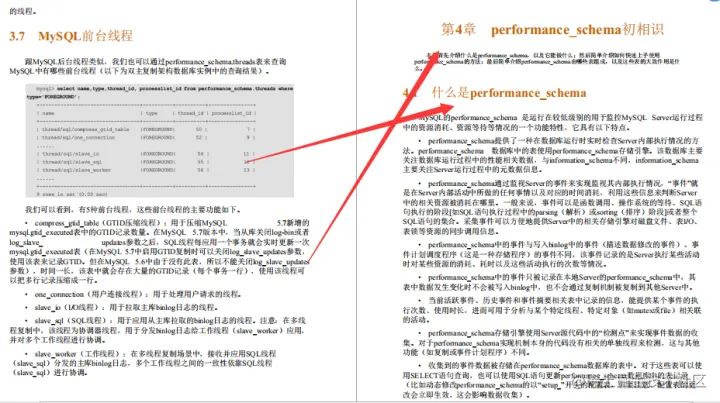Click the row "thread/sql/one_connection"
This screenshot has height=403, width=720.
146,137
